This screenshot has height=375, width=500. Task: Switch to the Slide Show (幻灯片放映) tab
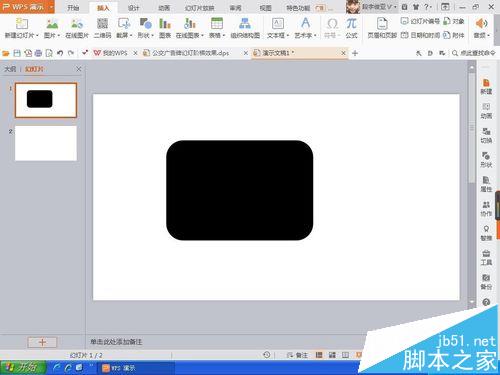[199, 8]
